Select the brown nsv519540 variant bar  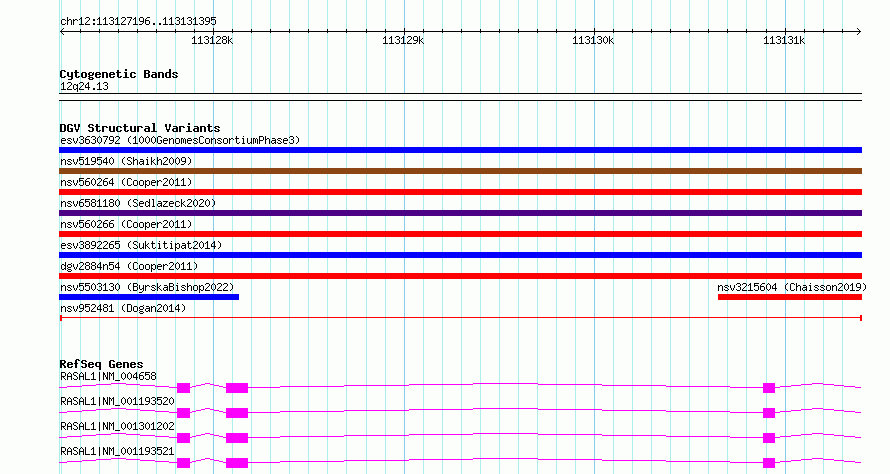click(460, 171)
